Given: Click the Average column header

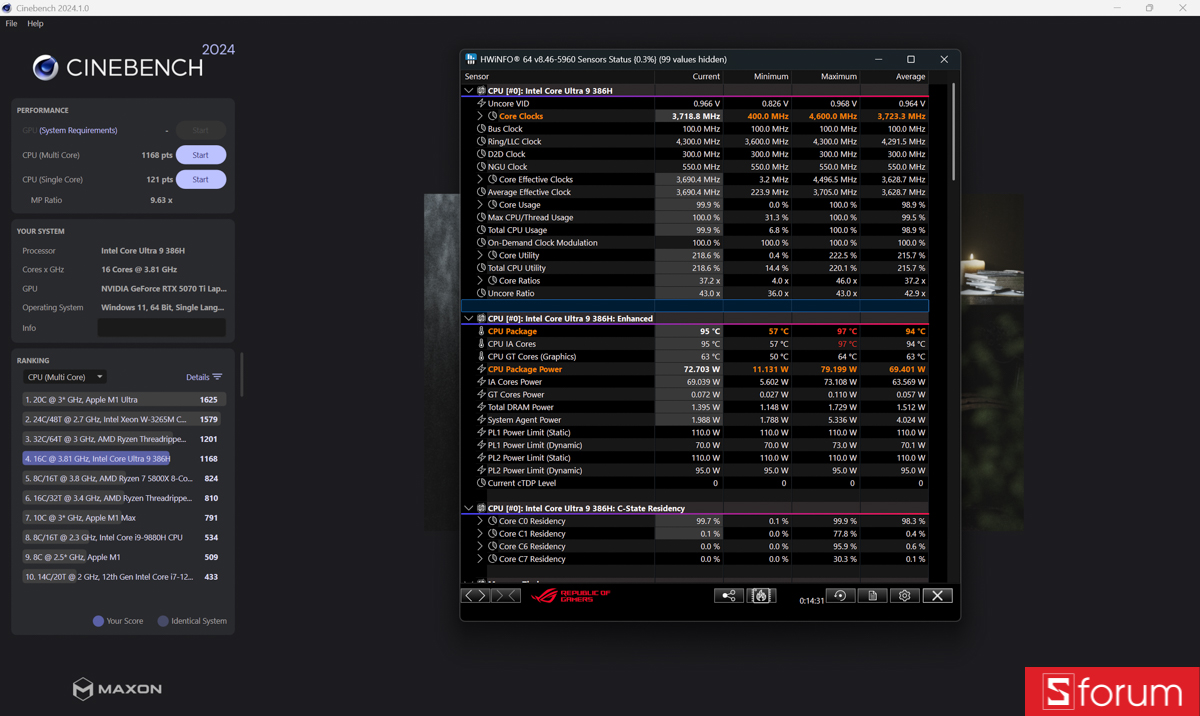Looking at the screenshot, I should point(894,77).
